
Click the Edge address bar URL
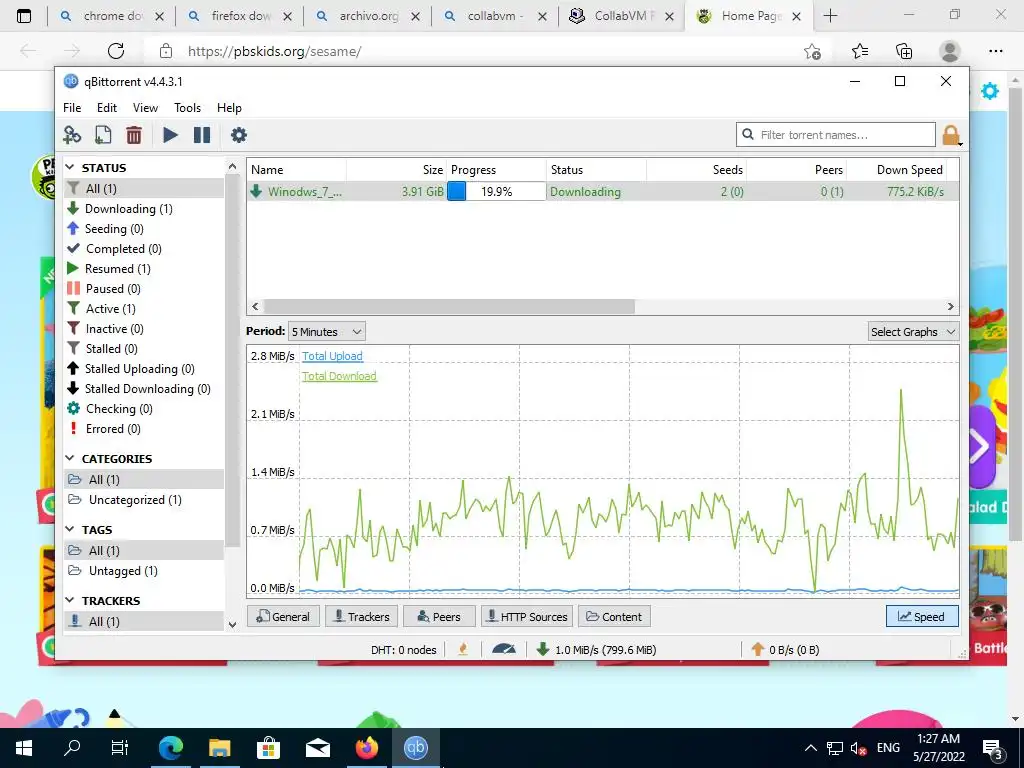click(274, 51)
